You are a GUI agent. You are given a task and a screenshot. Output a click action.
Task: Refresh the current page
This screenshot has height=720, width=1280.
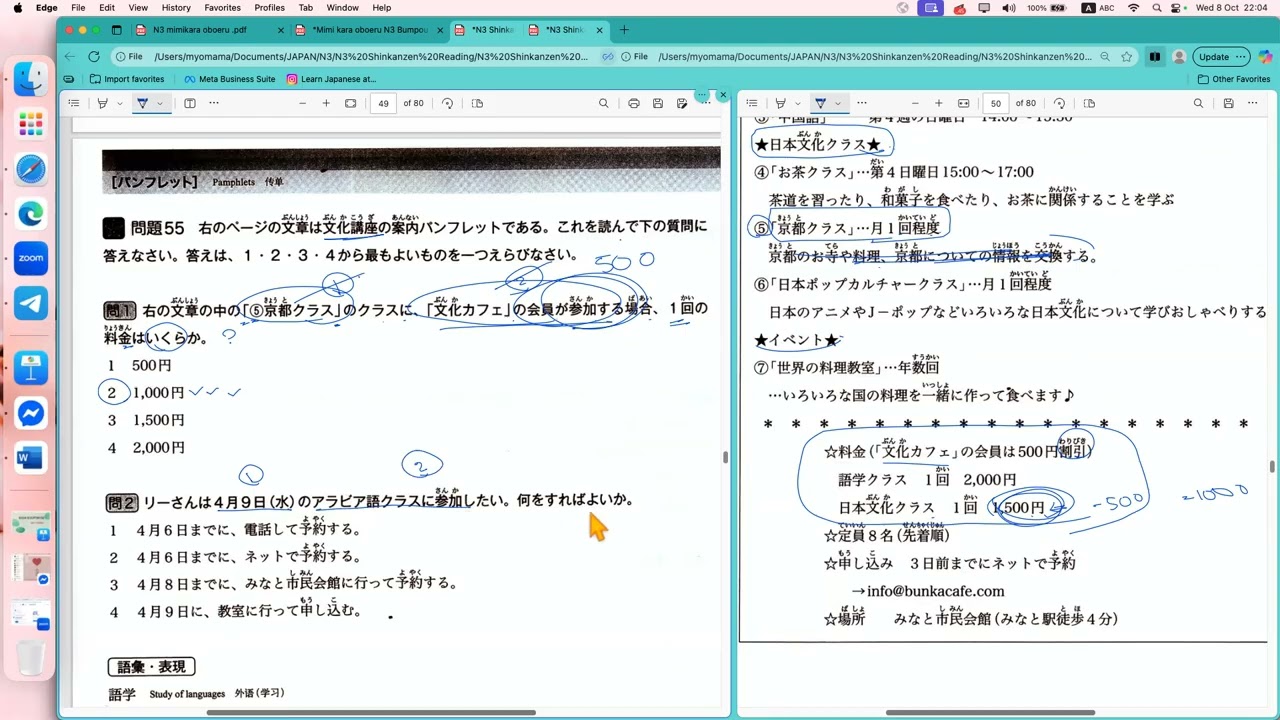pos(94,57)
